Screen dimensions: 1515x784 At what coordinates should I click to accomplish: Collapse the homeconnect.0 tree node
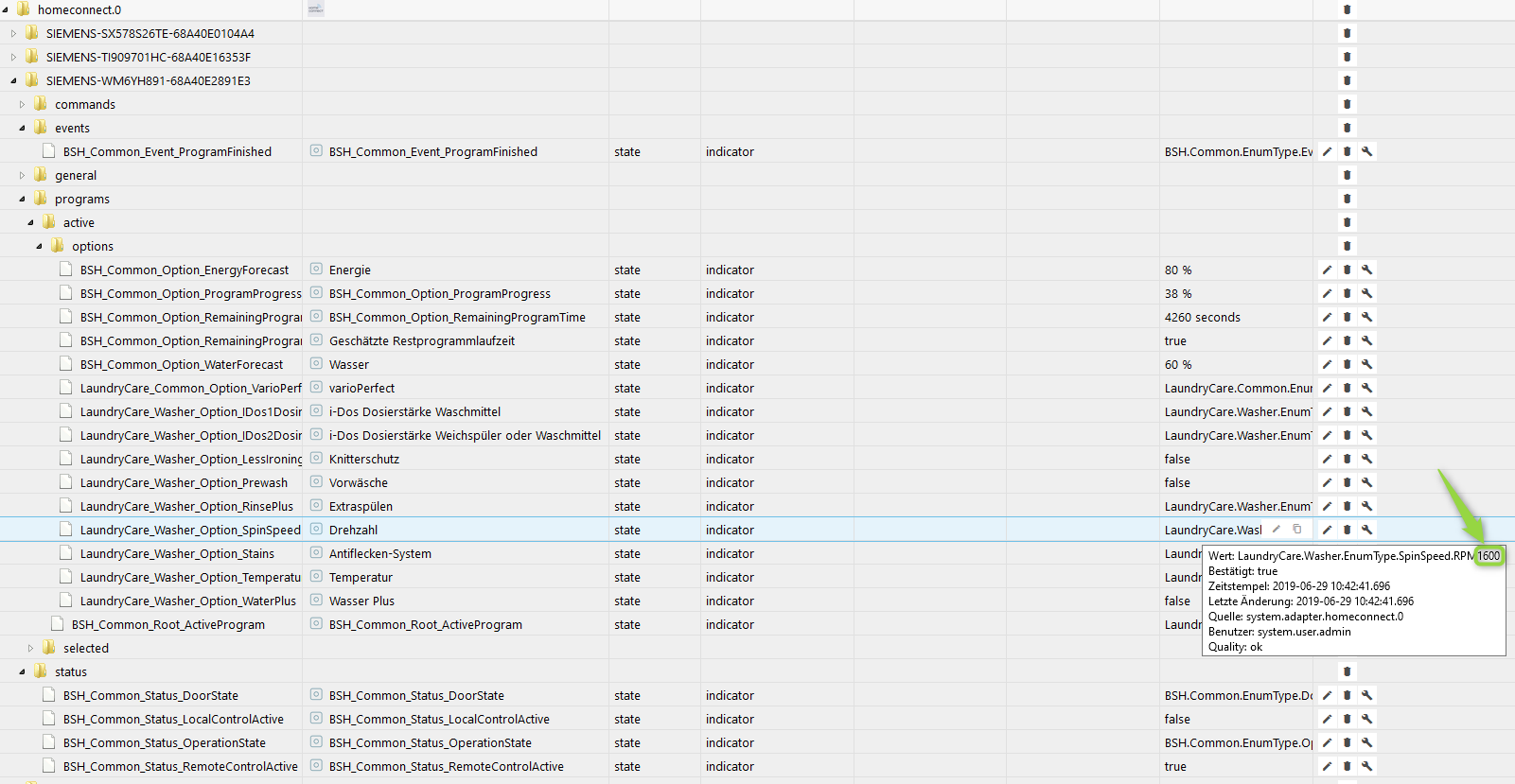pos(5,9)
